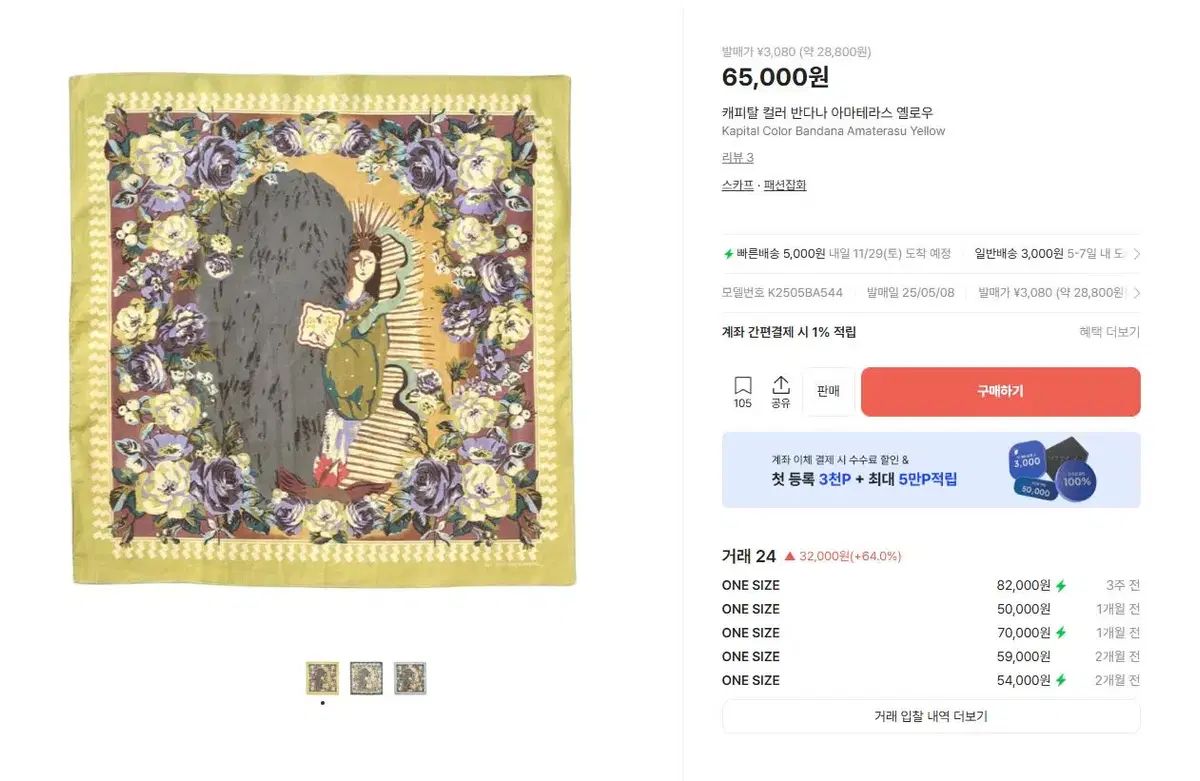The width and height of the screenshot is (1200, 781).
Task: Click the lightning icon next to 82,000원
Action: click(1061, 586)
